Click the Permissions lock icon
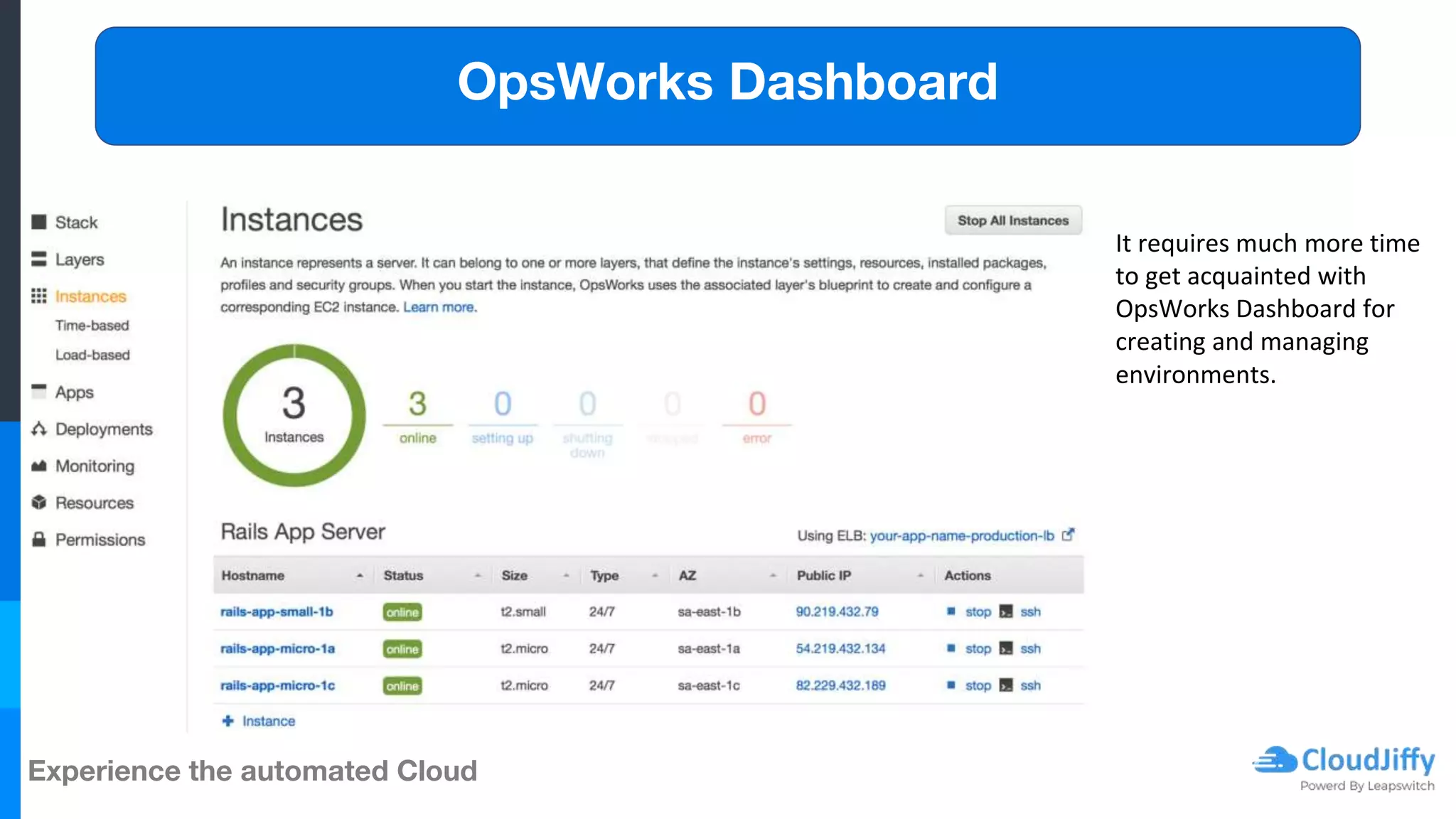The image size is (1456, 819). tap(39, 540)
